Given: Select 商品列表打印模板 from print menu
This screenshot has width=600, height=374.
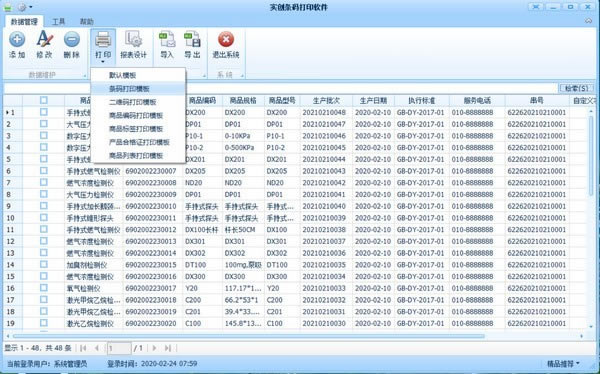Looking at the screenshot, I should pyautogui.click(x=138, y=155).
